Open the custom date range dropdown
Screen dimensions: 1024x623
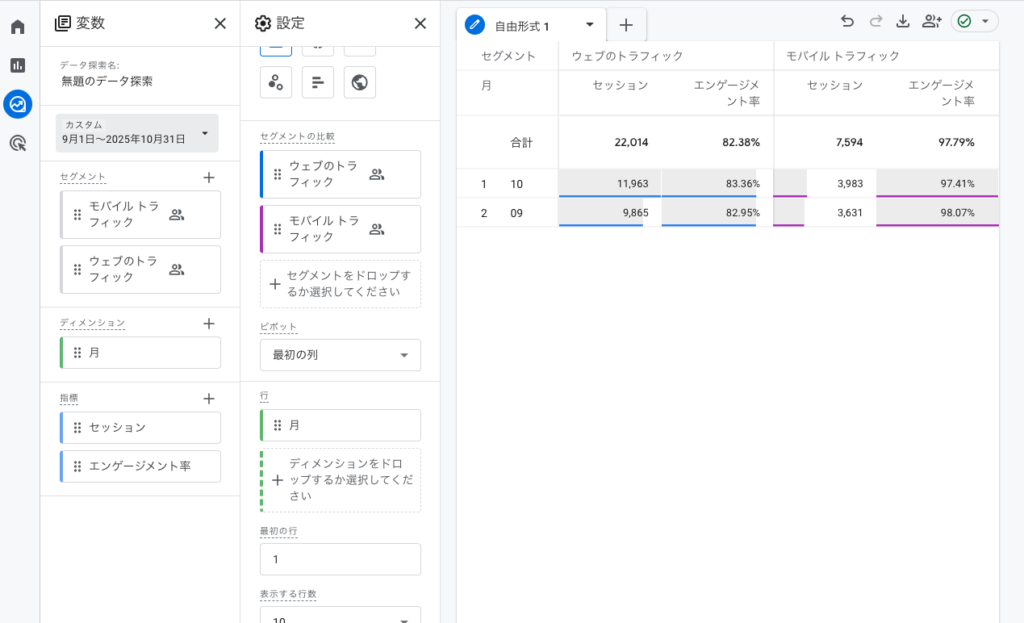pos(137,133)
